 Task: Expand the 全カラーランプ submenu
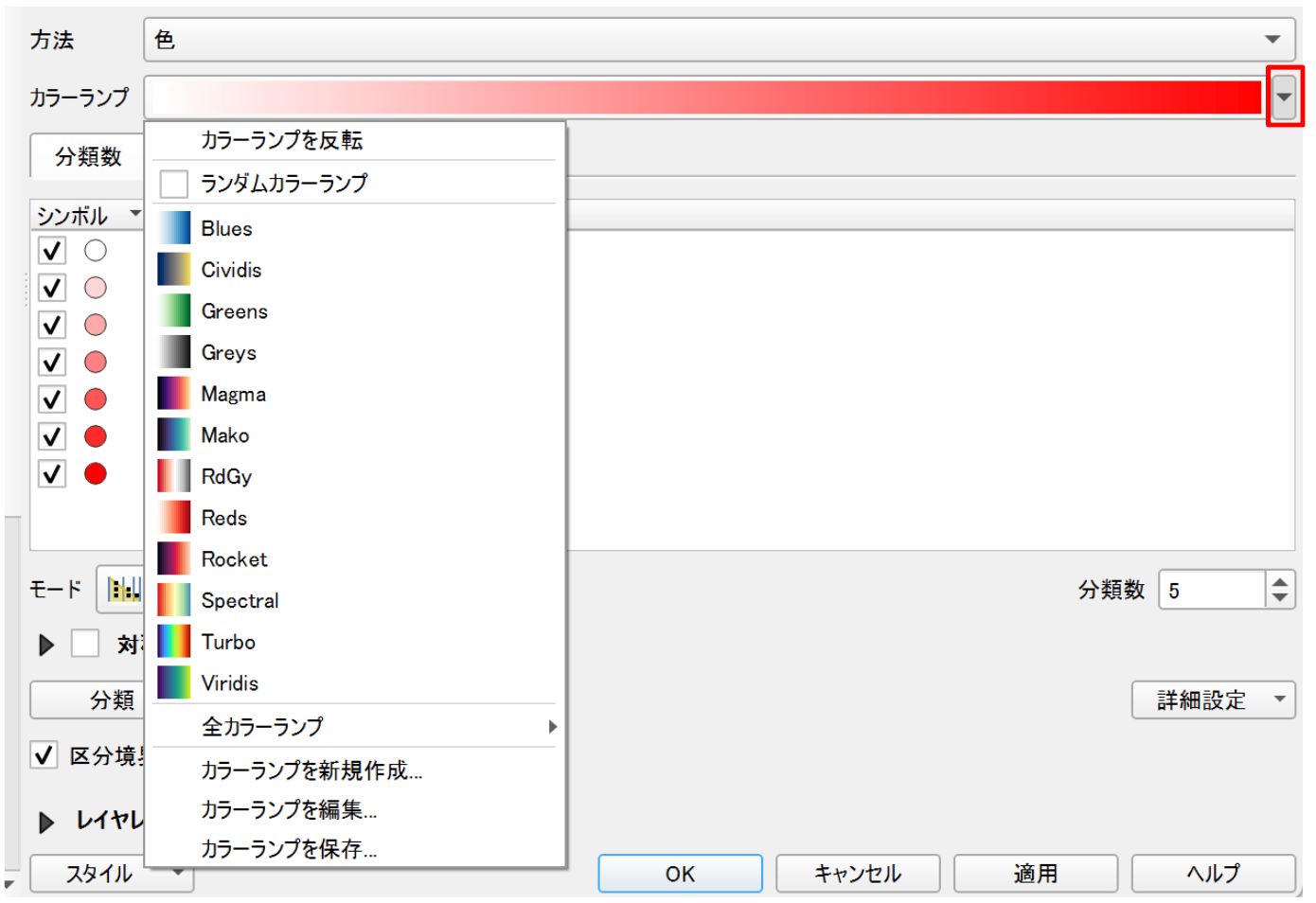(x=355, y=726)
